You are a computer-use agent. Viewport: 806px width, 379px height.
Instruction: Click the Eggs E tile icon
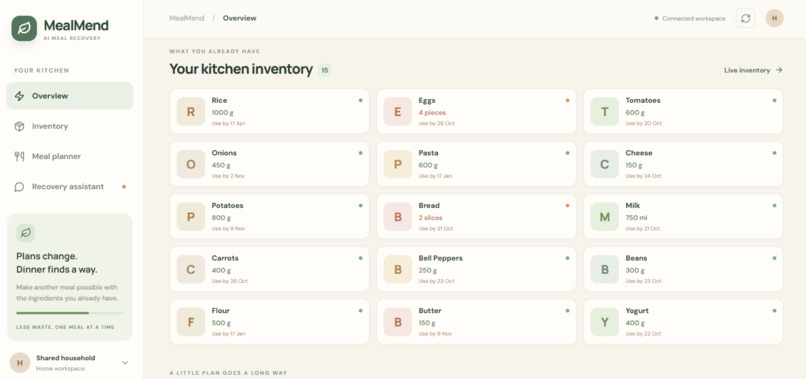click(398, 112)
